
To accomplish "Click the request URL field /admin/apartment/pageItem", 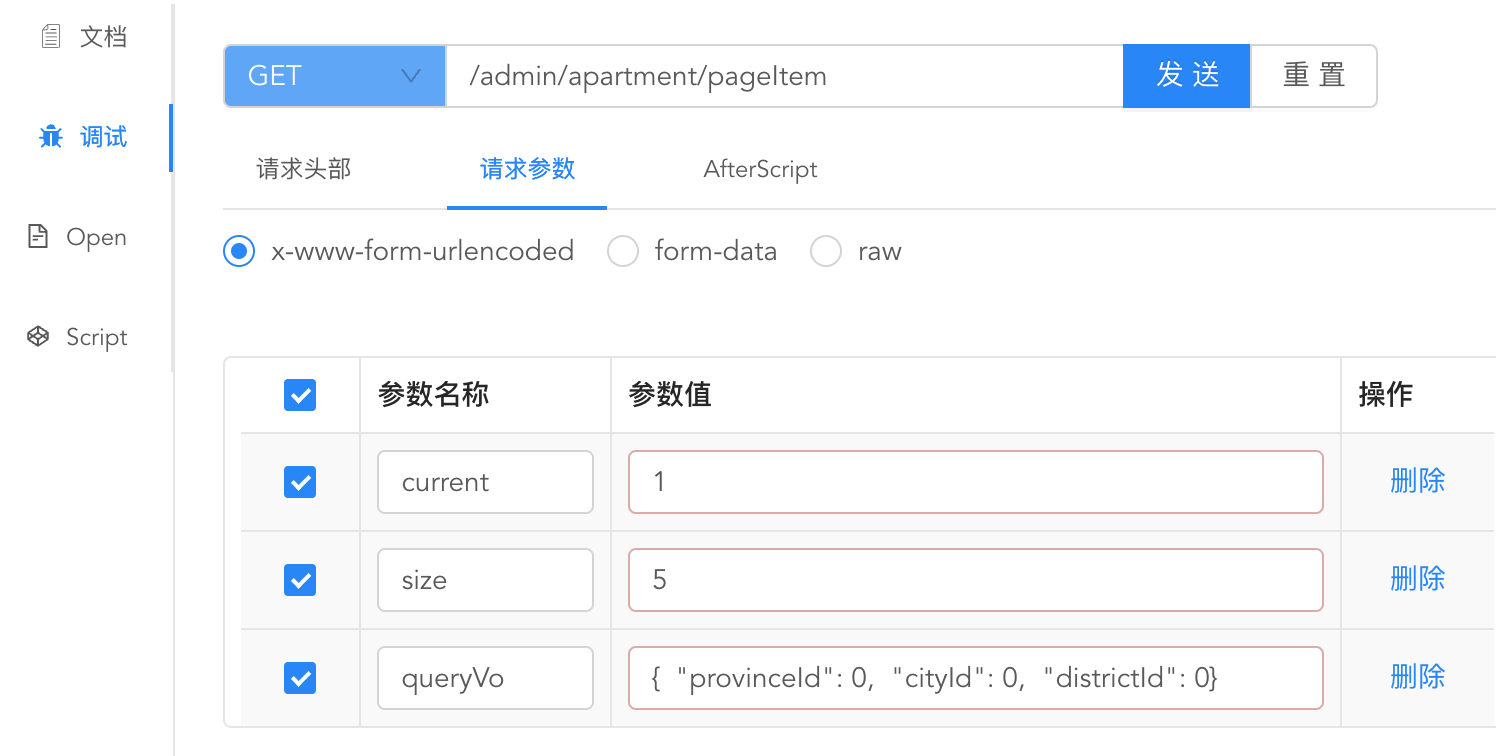I will (x=784, y=76).
